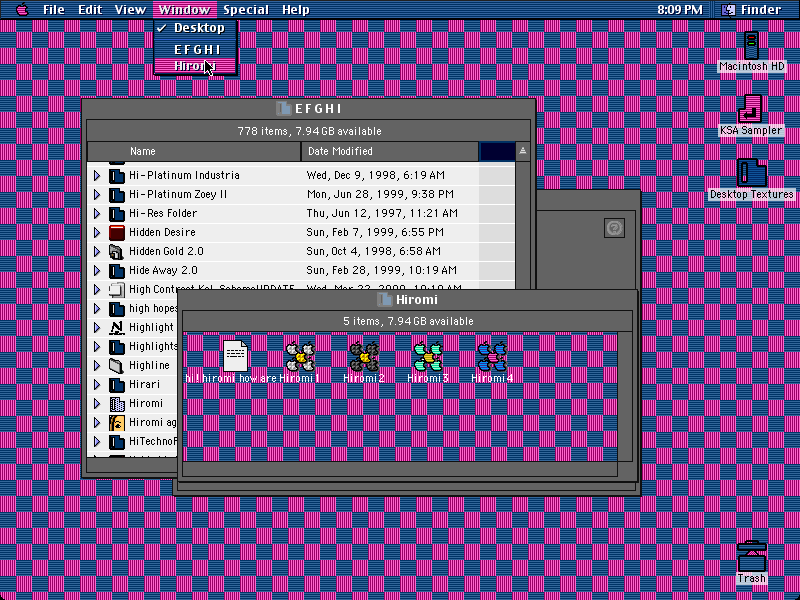
Task: Click the Hiromi window horizontal scrollbar
Action: point(400,469)
